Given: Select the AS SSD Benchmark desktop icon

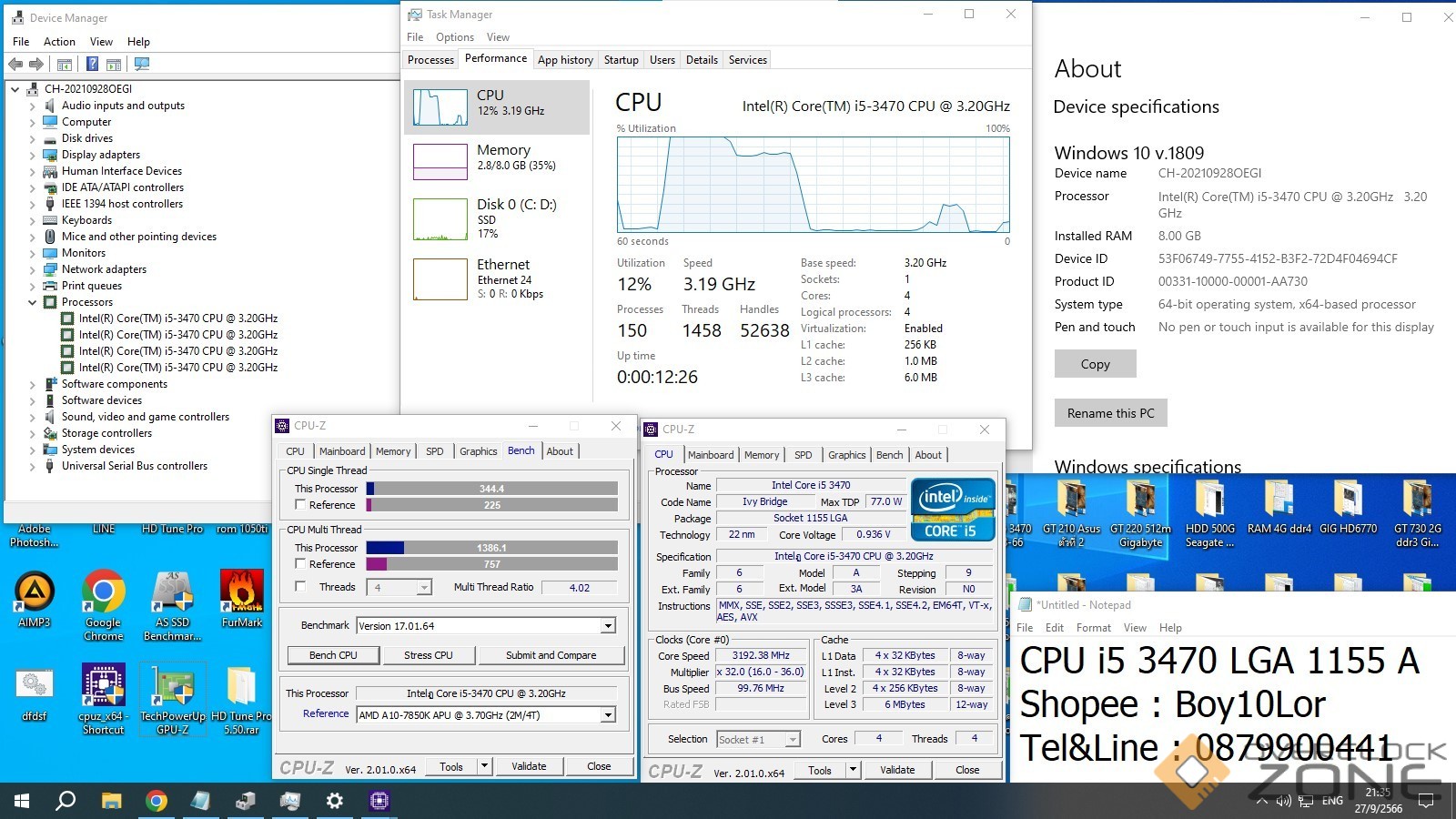Looking at the screenshot, I should pyautogui.click(x=172, y=605).
